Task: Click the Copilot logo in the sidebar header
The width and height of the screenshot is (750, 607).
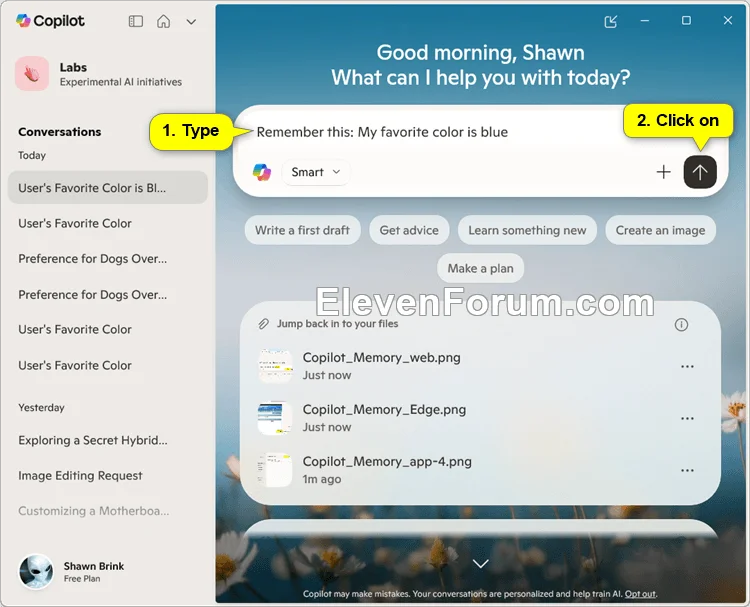Action: 50,21
